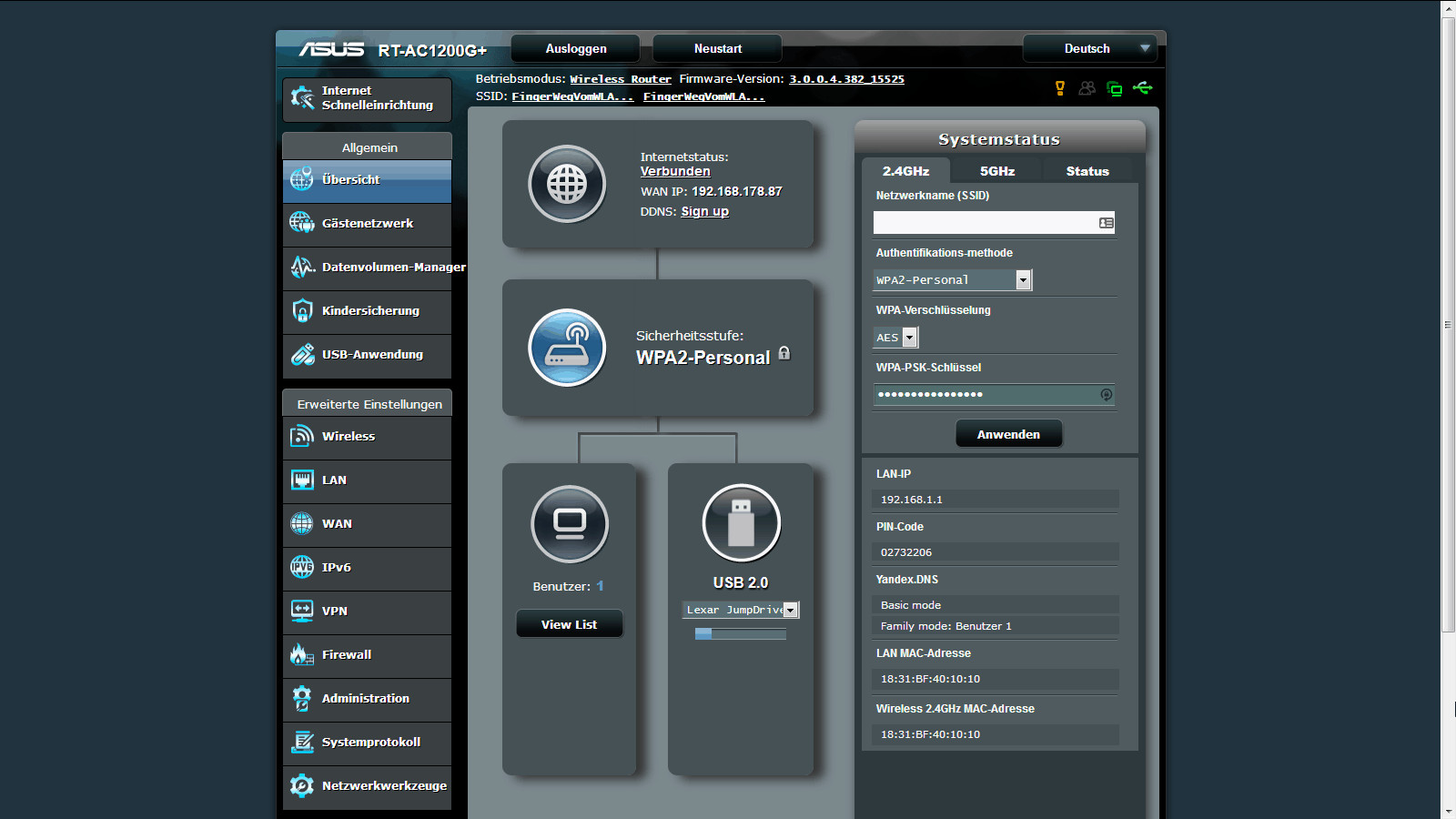Click the Neustart reboot button
This screenshot has width=1456, height=819.
pos(718,49)
